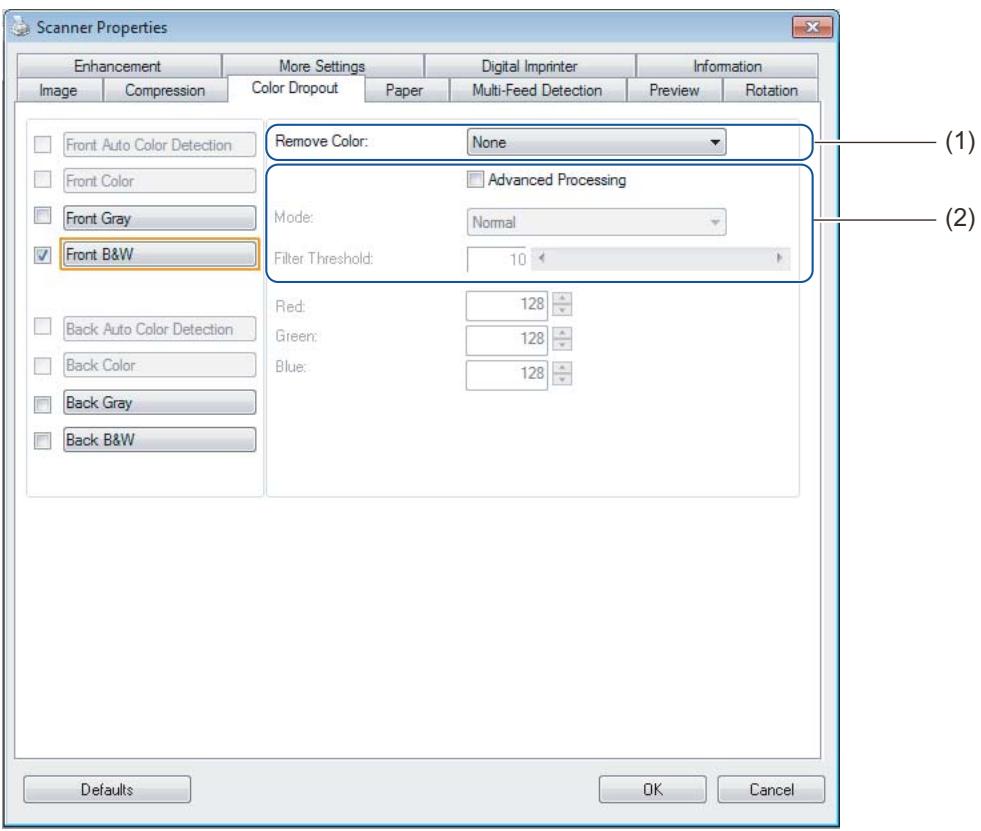Click the Cancel button

[771, 790]
